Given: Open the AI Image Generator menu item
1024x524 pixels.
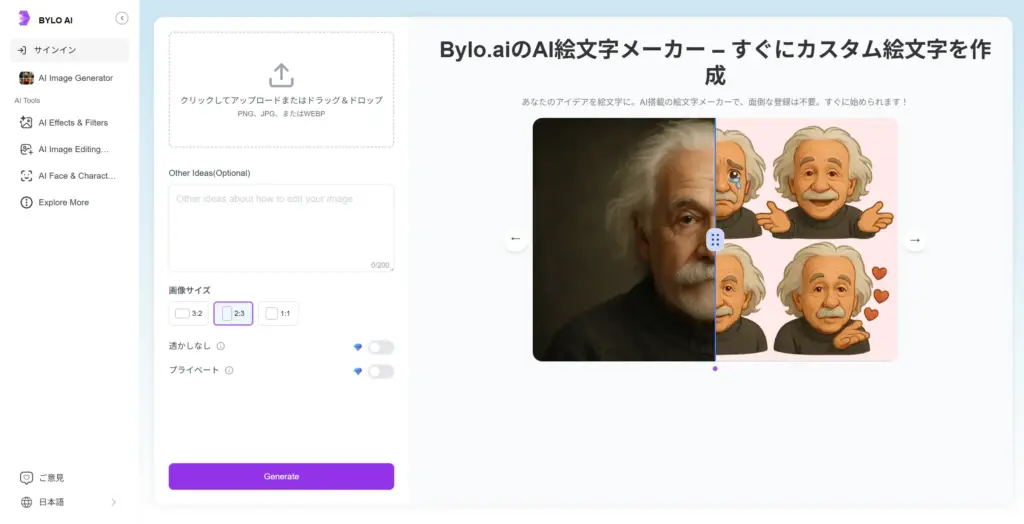Looking at the screenshot, I should tap(70, 78).
